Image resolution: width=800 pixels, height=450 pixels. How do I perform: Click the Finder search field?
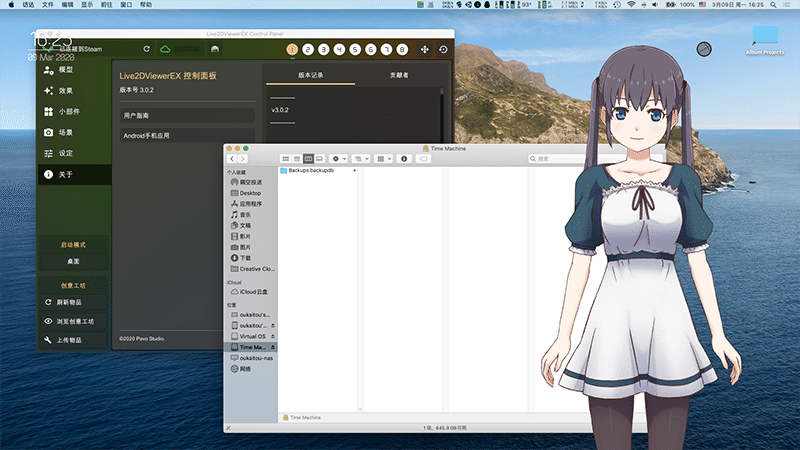[x=558, y=159]
